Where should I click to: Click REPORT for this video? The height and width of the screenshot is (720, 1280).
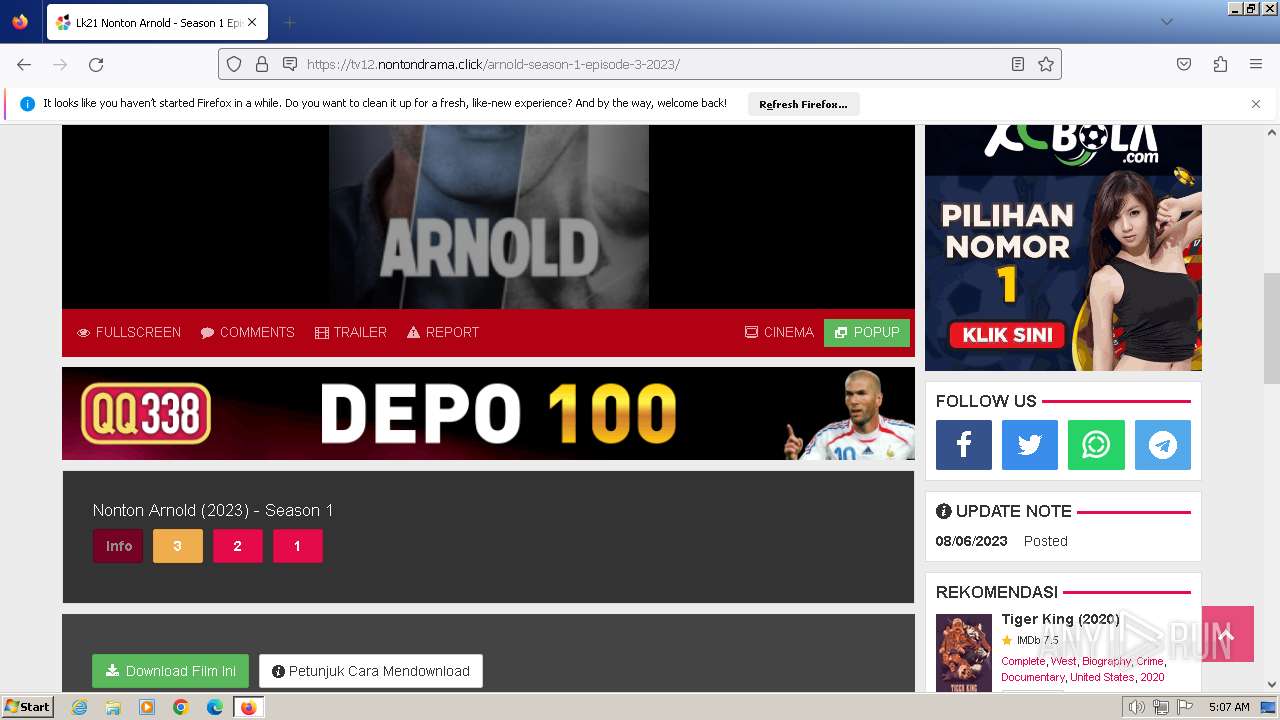coord(443,332)
